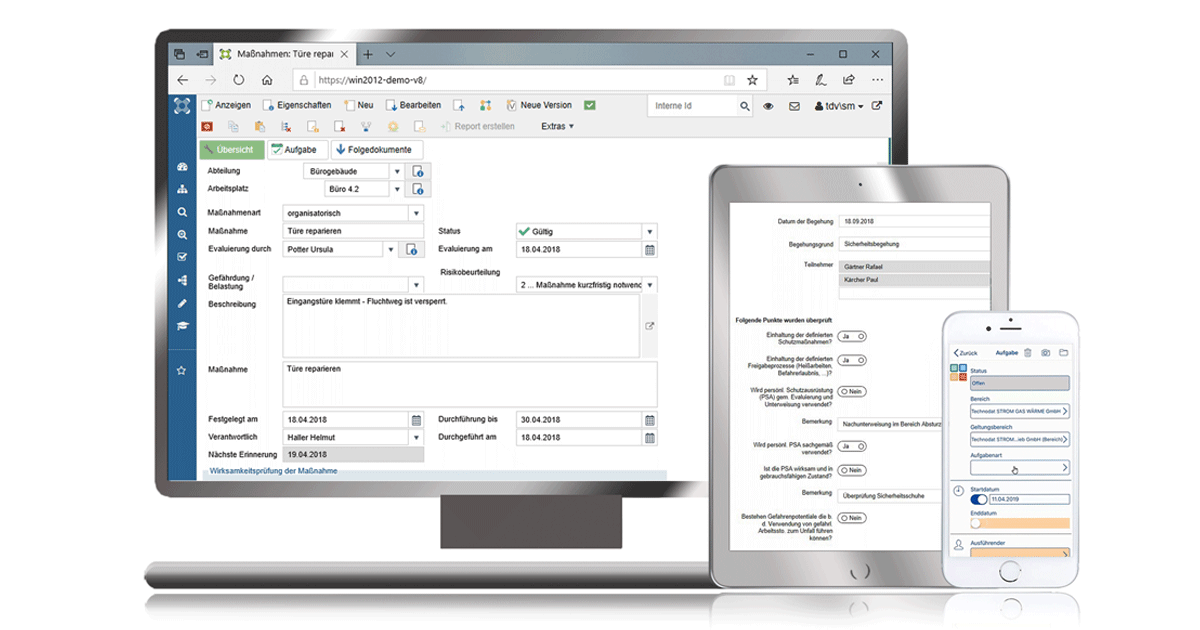
Task: Click the pop-out icon beside Beschreibung text
Action: point(649,326)
